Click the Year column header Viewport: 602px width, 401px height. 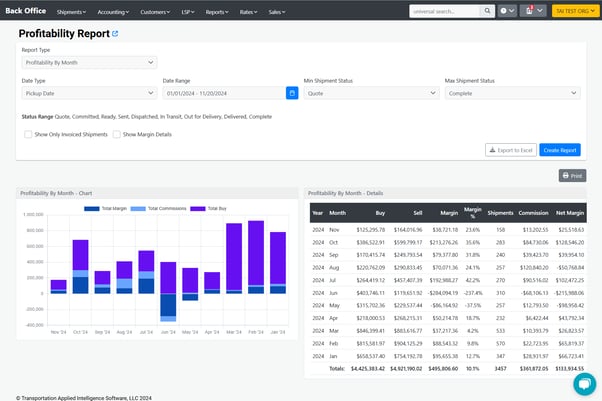click(318, 213)
